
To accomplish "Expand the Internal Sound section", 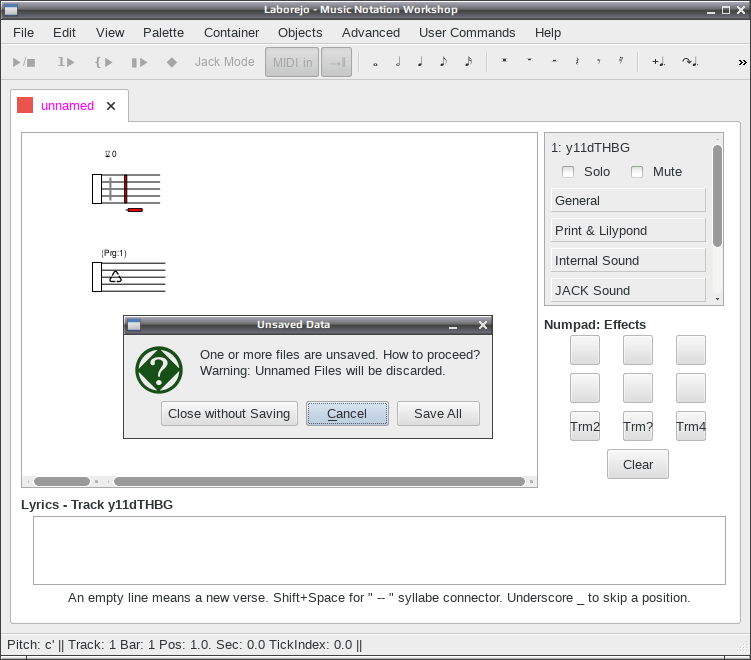I will point(628,260).
